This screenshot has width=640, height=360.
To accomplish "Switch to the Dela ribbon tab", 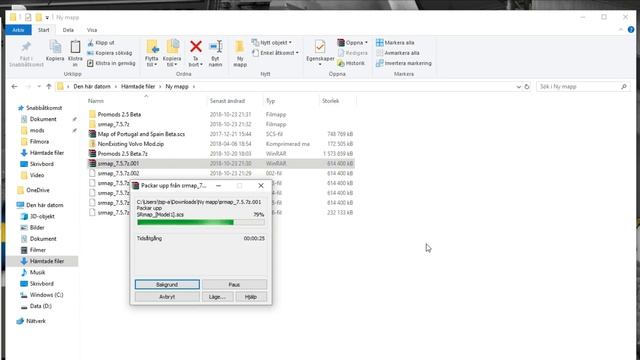I will point(68,30).
